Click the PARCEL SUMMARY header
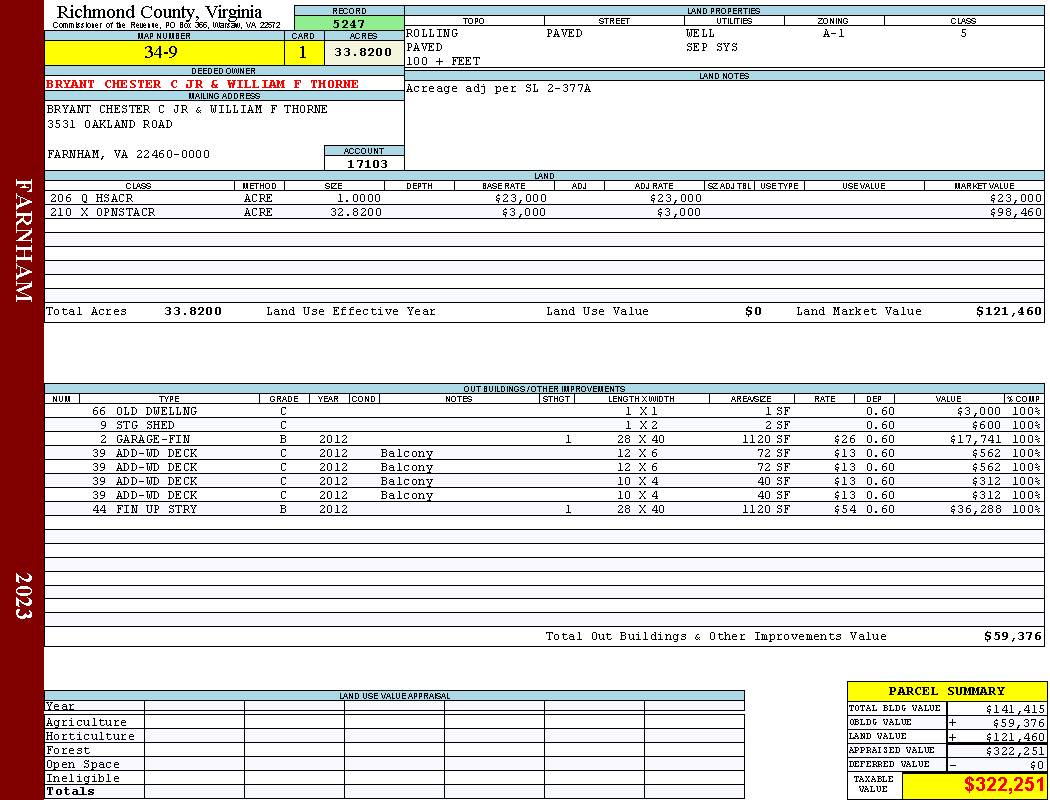Image resolution: width=1050 pixels, height=800 pixels. 947,692
